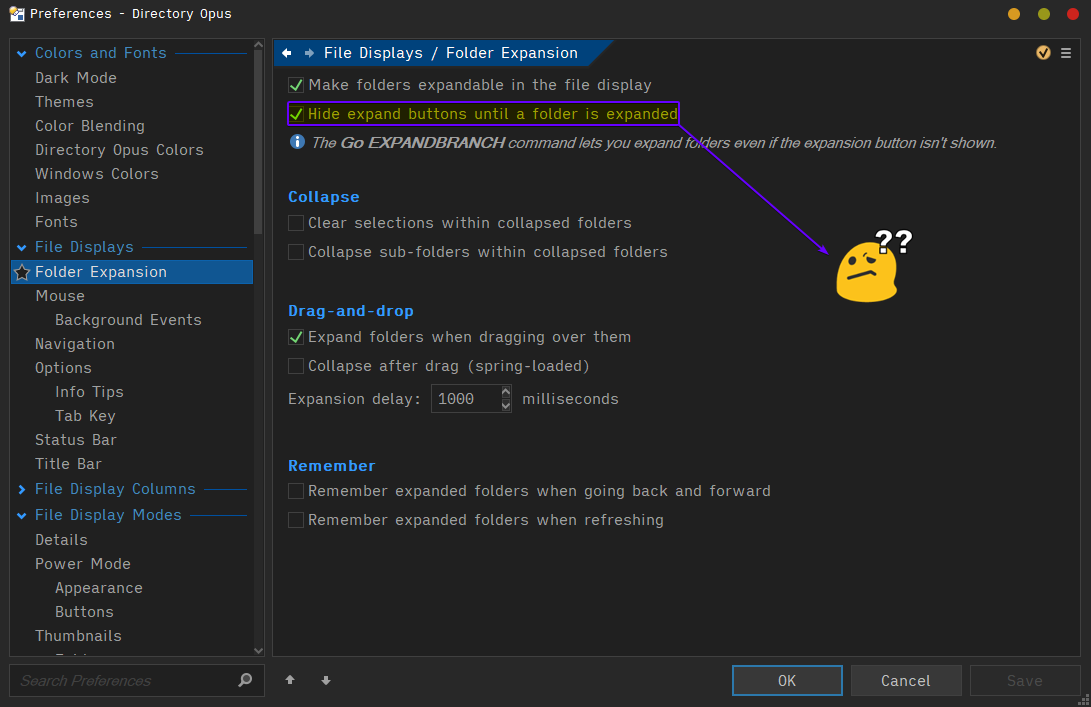1091x707 pixels.
Task: Enable Collapse sub-folders within collapsed folders
Action: 296,252
